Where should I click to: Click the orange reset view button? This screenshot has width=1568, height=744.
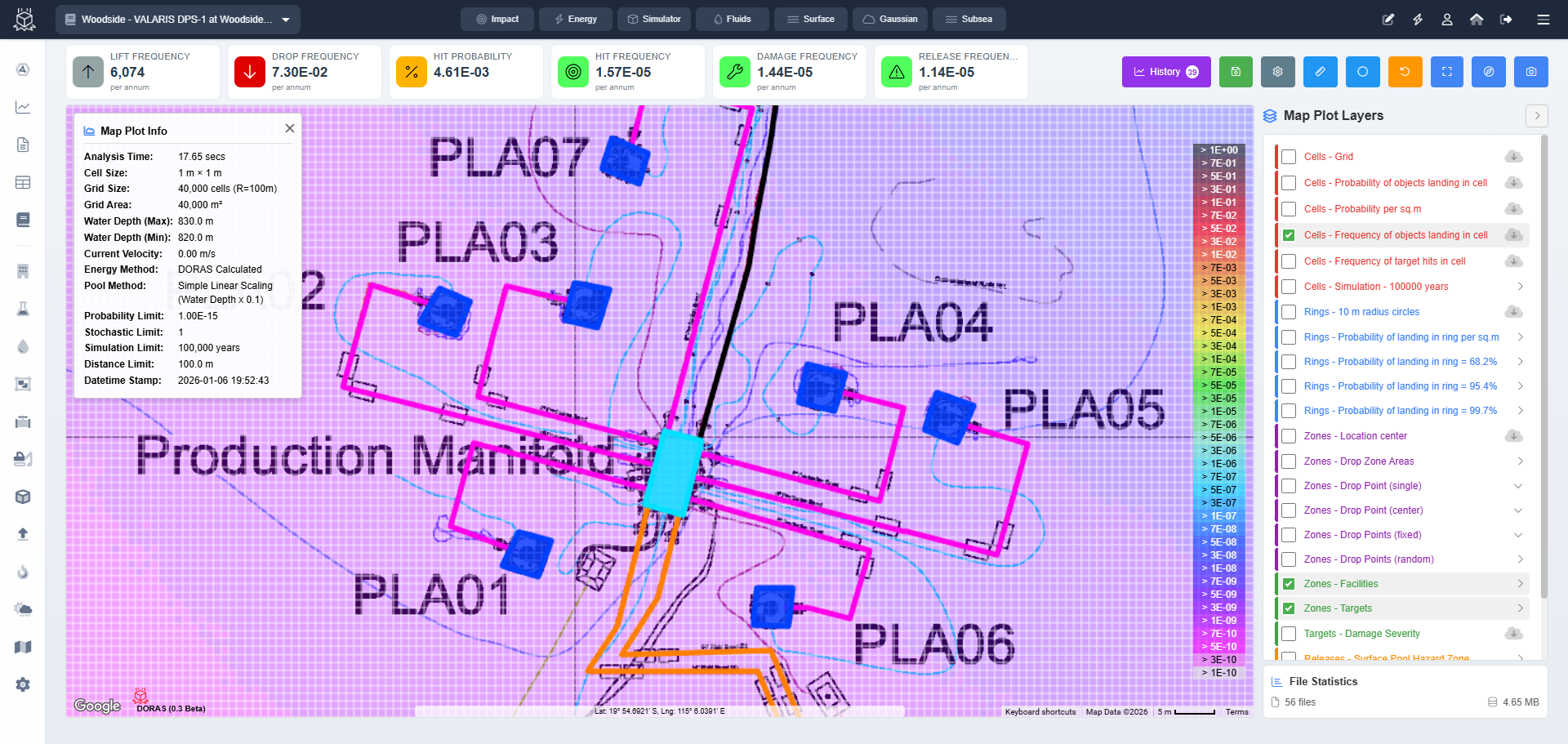pyautogui.click(x=1405, y=72)
